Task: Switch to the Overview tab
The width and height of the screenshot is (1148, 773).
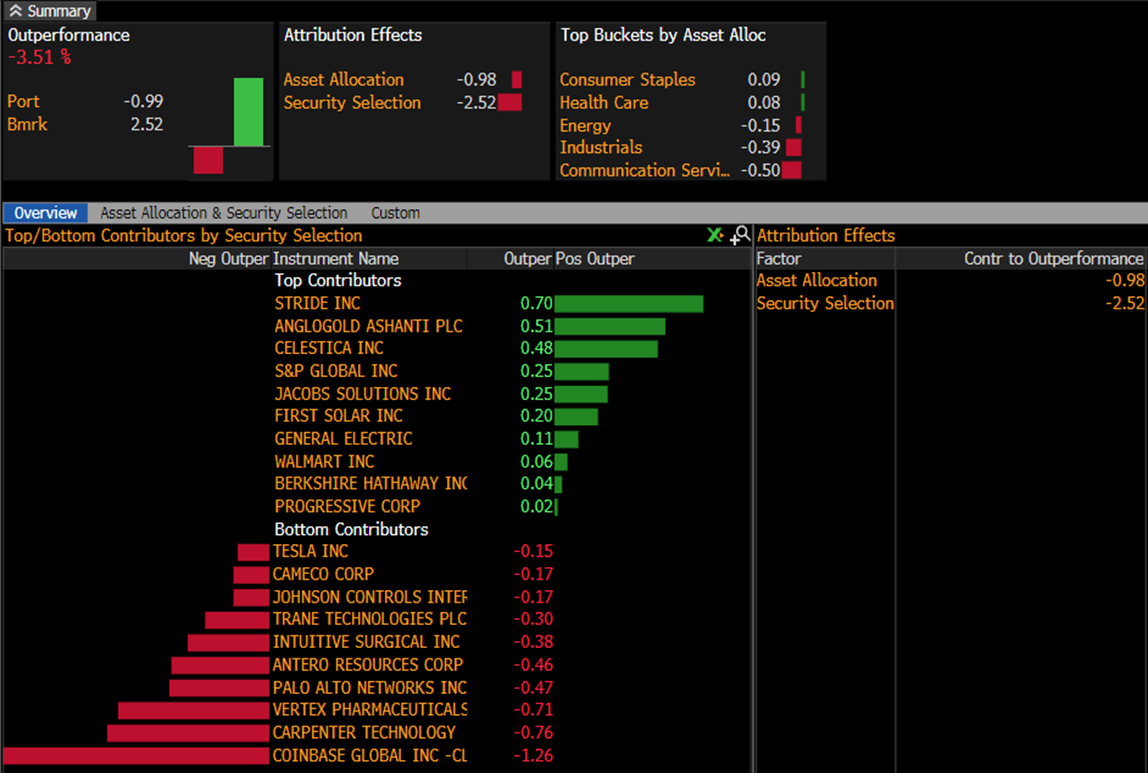Action: (x=45, y=213)
